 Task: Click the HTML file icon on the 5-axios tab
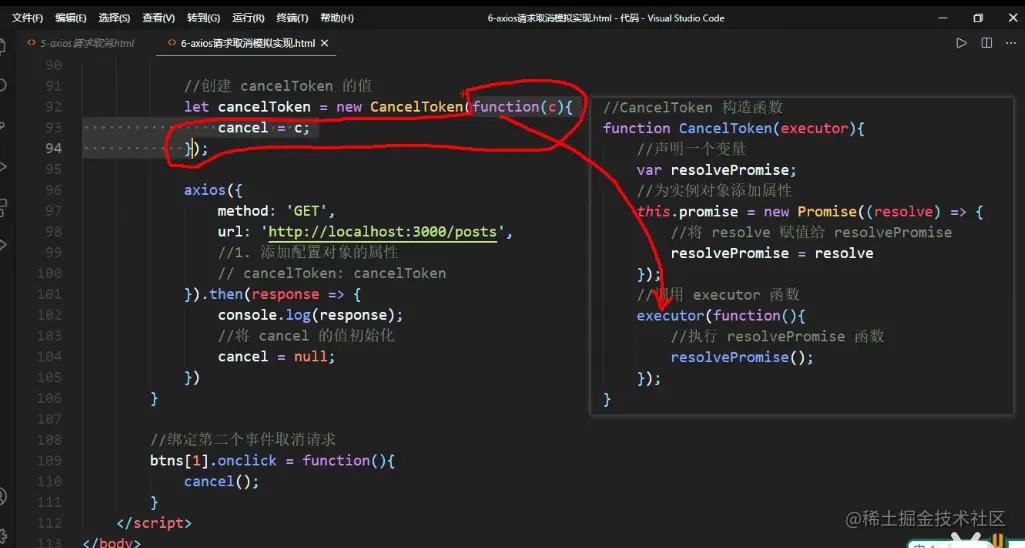(30, 43)
